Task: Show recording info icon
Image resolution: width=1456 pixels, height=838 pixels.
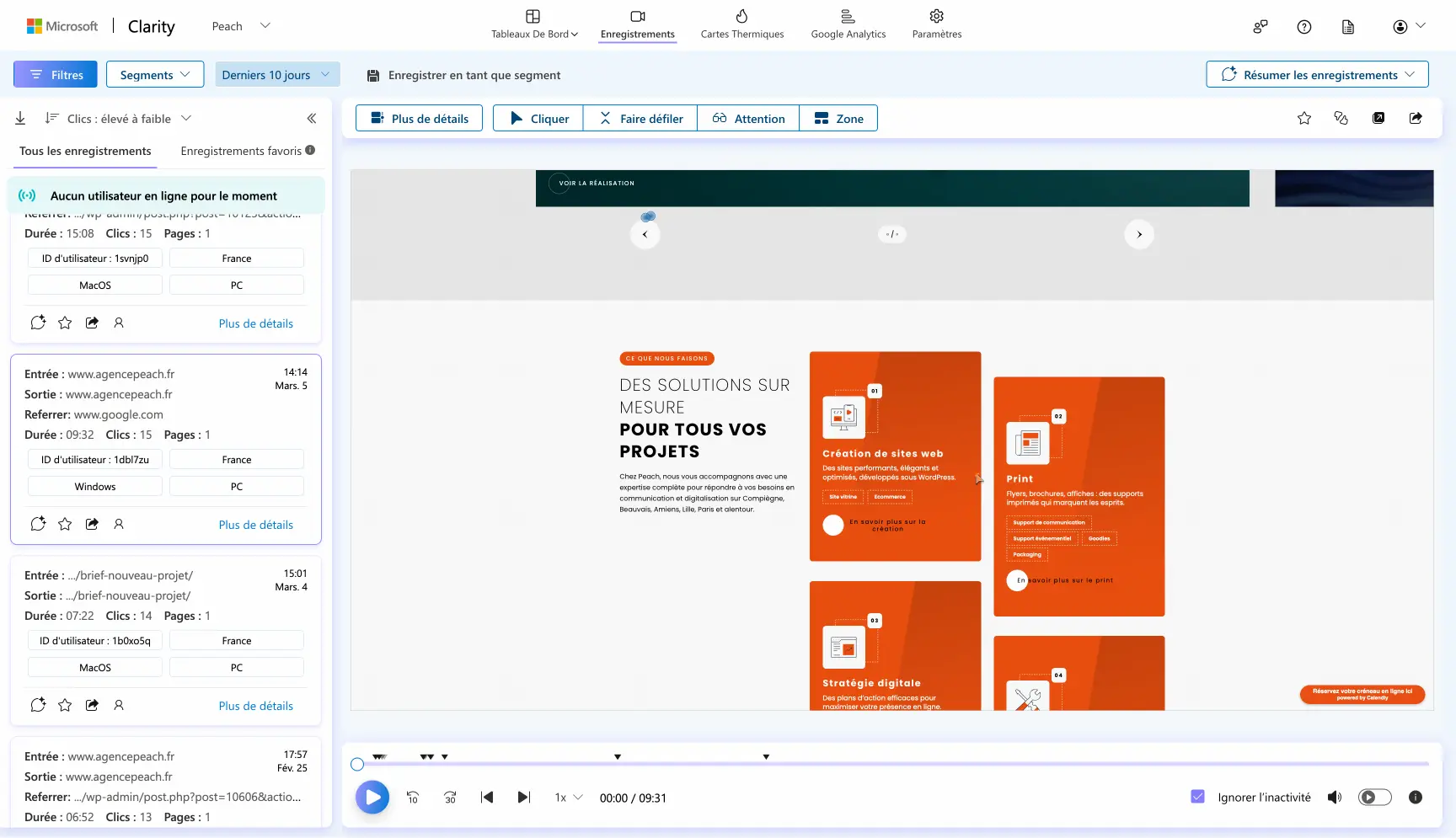Action: click(1416, 798)
